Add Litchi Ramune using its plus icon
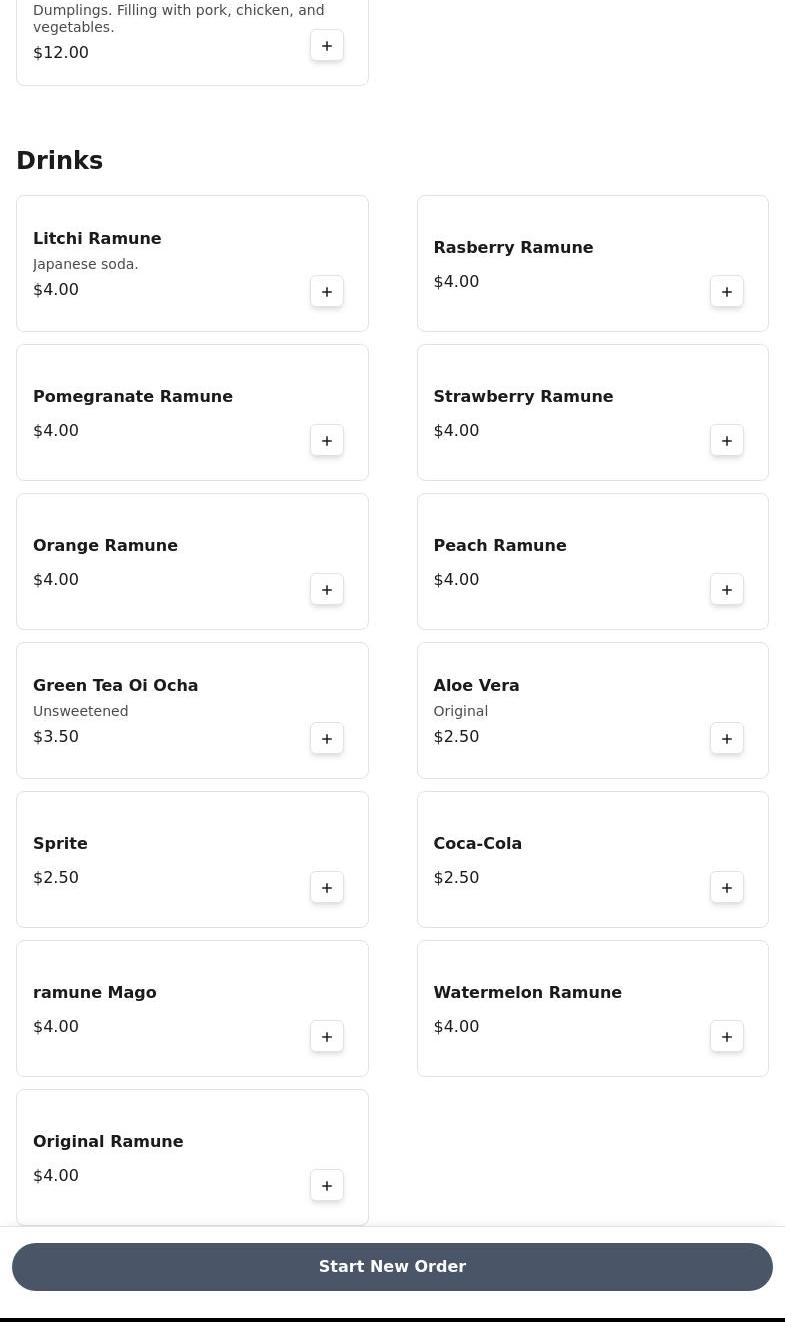Screen dimensions: 785x1322 pyautogui.click(x=327, y=292)
